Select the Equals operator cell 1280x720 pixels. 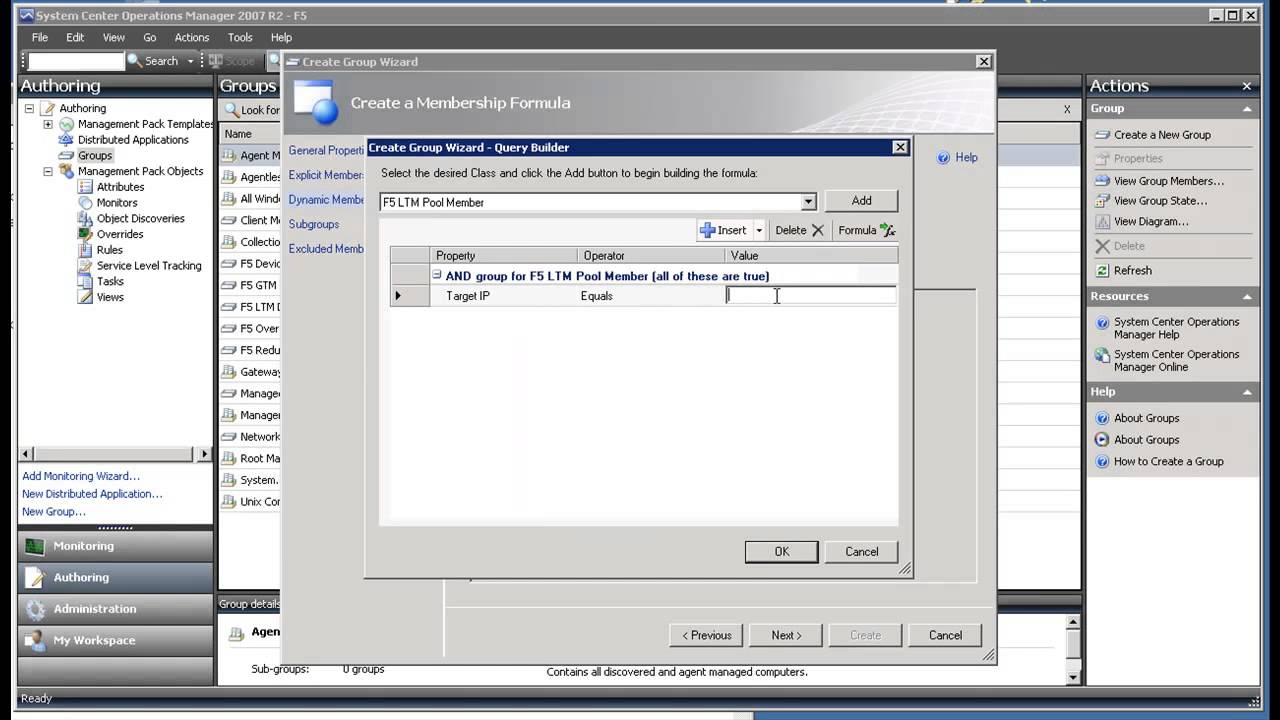(651, 296)
